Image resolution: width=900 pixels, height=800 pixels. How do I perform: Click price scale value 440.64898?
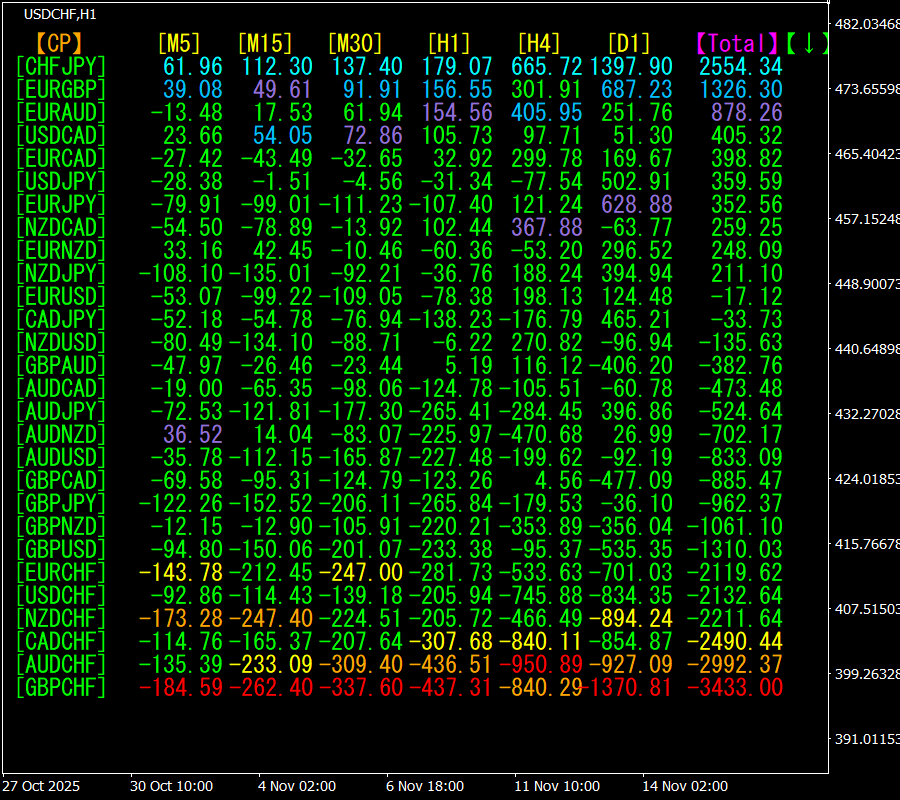[x=866, y=349]
